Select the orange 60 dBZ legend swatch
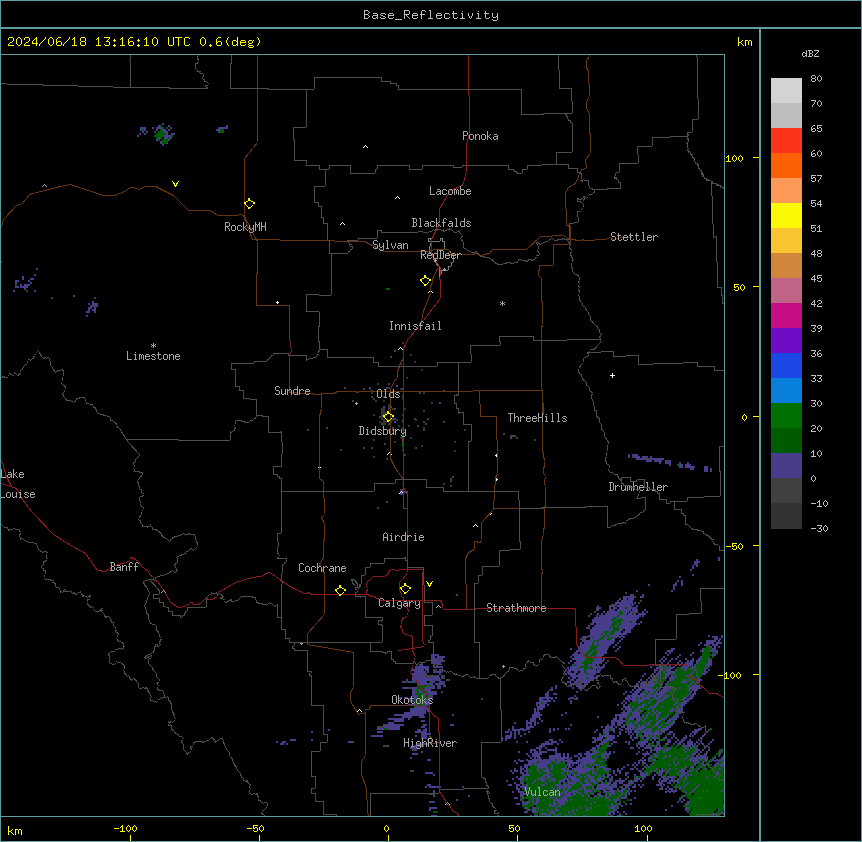Screen dimensions: 862x842 click(786, 165)
